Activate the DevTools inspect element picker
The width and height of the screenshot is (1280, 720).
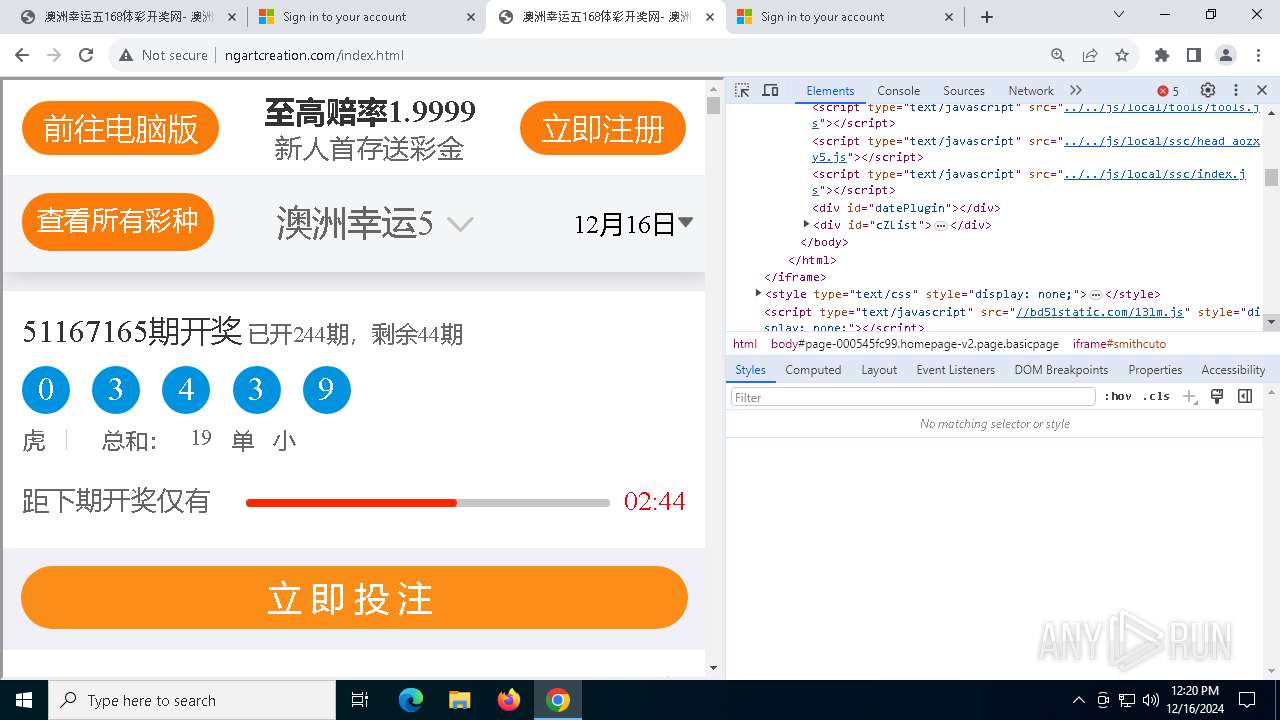click(x=742, y=90)
